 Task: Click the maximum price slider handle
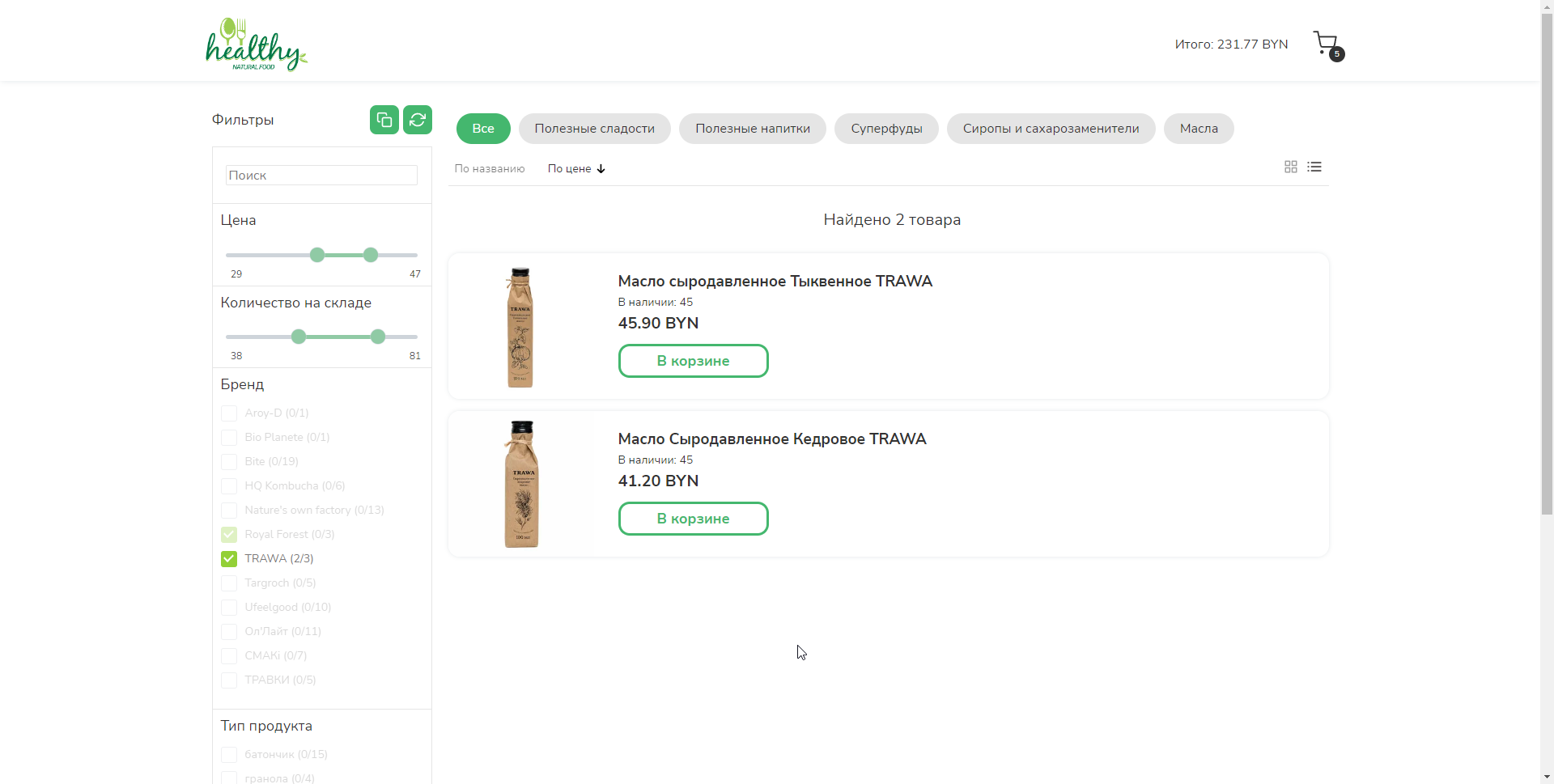coord(371,255)
